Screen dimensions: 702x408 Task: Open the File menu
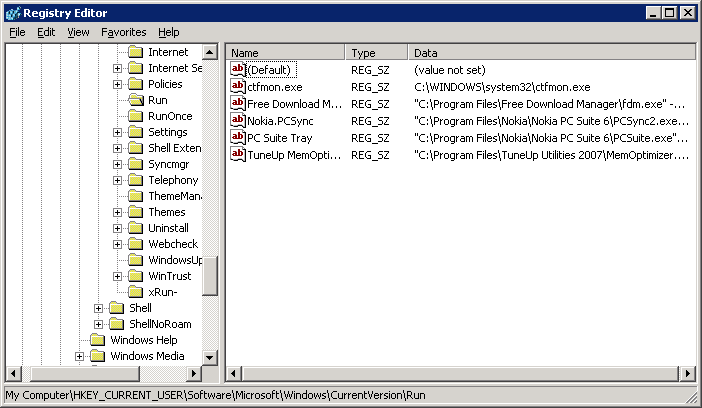tap(17, 32)
